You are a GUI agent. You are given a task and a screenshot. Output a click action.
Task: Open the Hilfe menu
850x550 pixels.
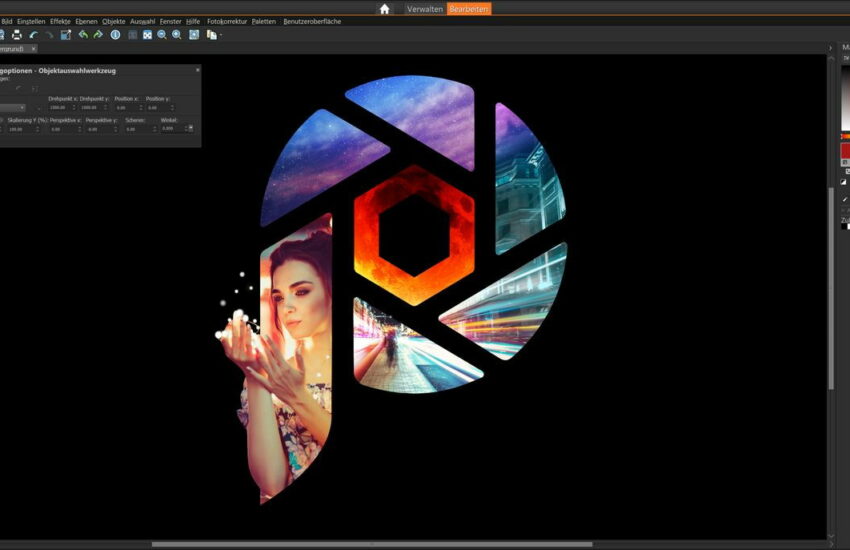[193, 21]
